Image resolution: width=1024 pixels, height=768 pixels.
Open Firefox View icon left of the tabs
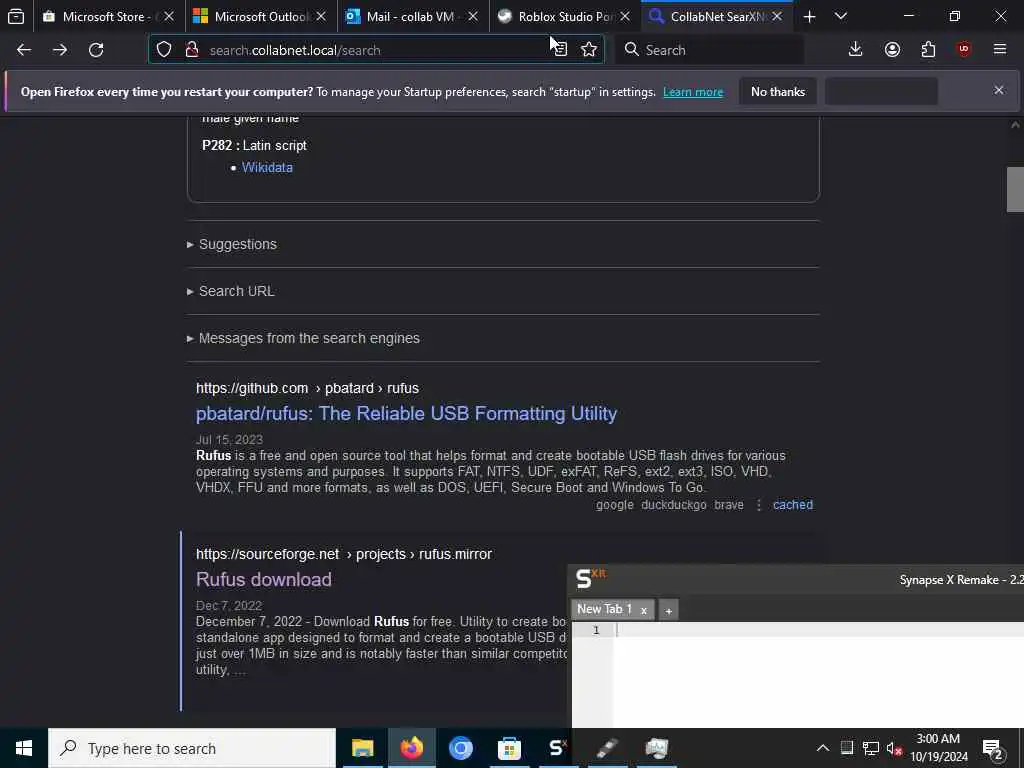(x=16, y=16)
